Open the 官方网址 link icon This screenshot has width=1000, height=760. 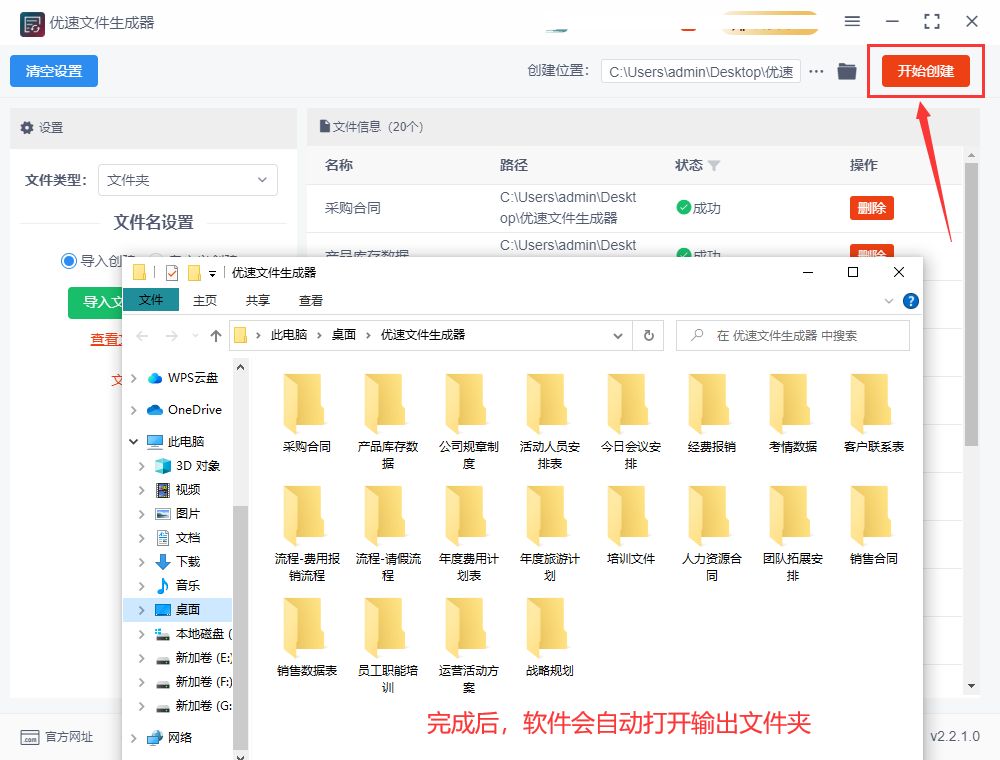point(29,737)
